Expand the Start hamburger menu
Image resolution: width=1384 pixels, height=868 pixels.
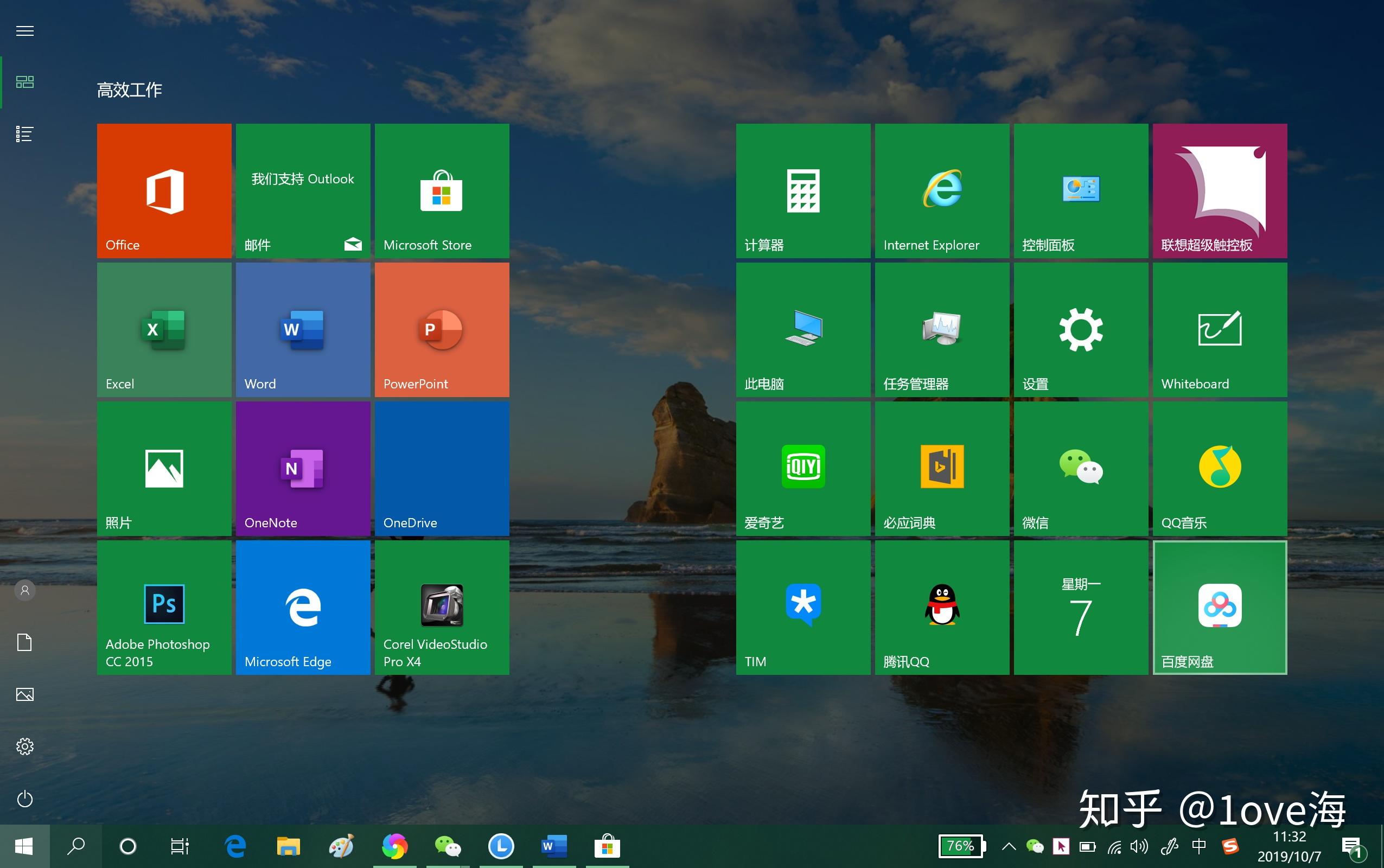tap(24, 31)
